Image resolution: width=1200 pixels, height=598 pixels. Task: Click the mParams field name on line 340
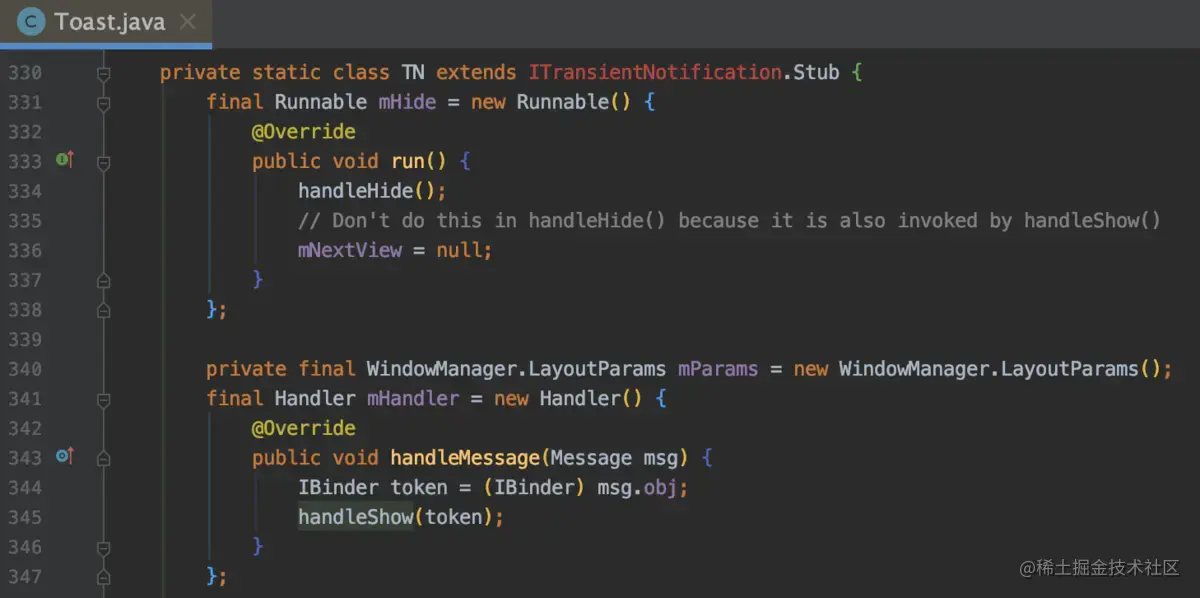click(x=718, y=369)
